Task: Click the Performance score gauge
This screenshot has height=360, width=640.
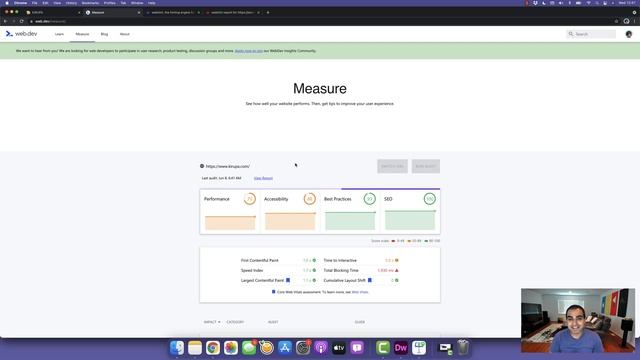Action: (249, 199)
